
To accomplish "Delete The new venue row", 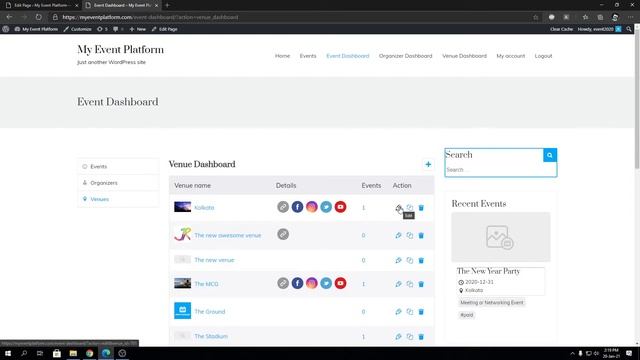I will coord(421,260).
